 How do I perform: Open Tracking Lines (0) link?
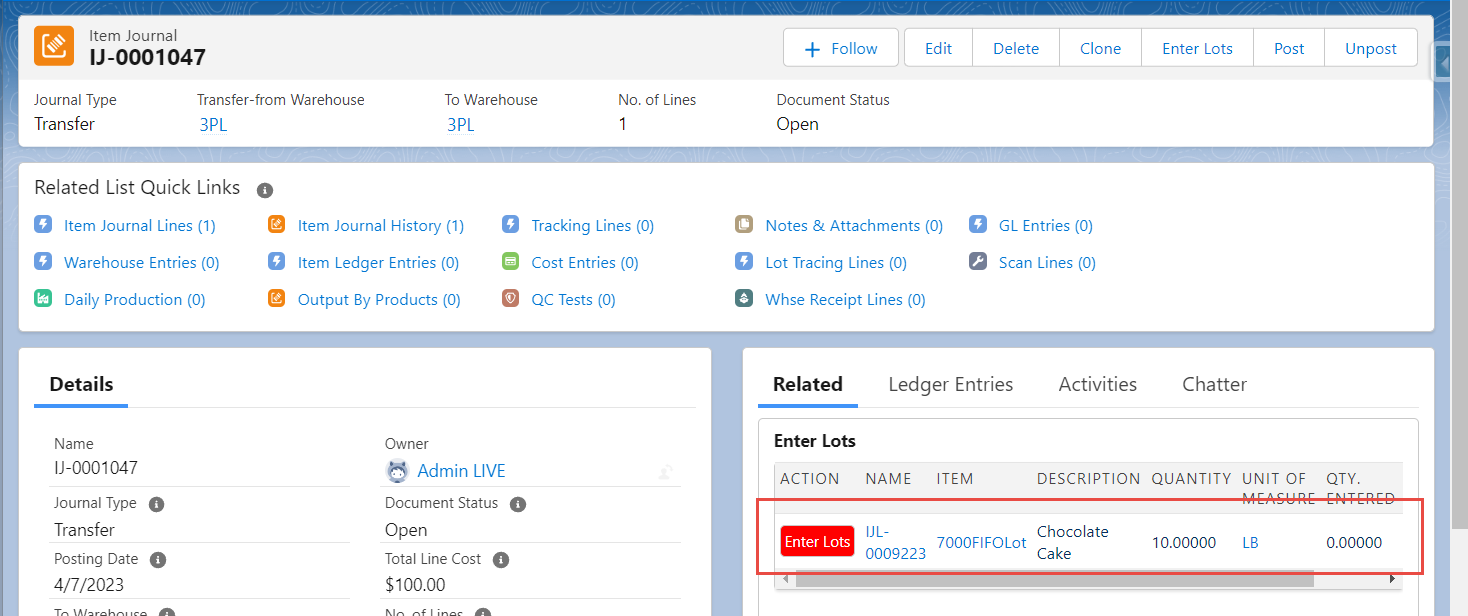(593, 226)
